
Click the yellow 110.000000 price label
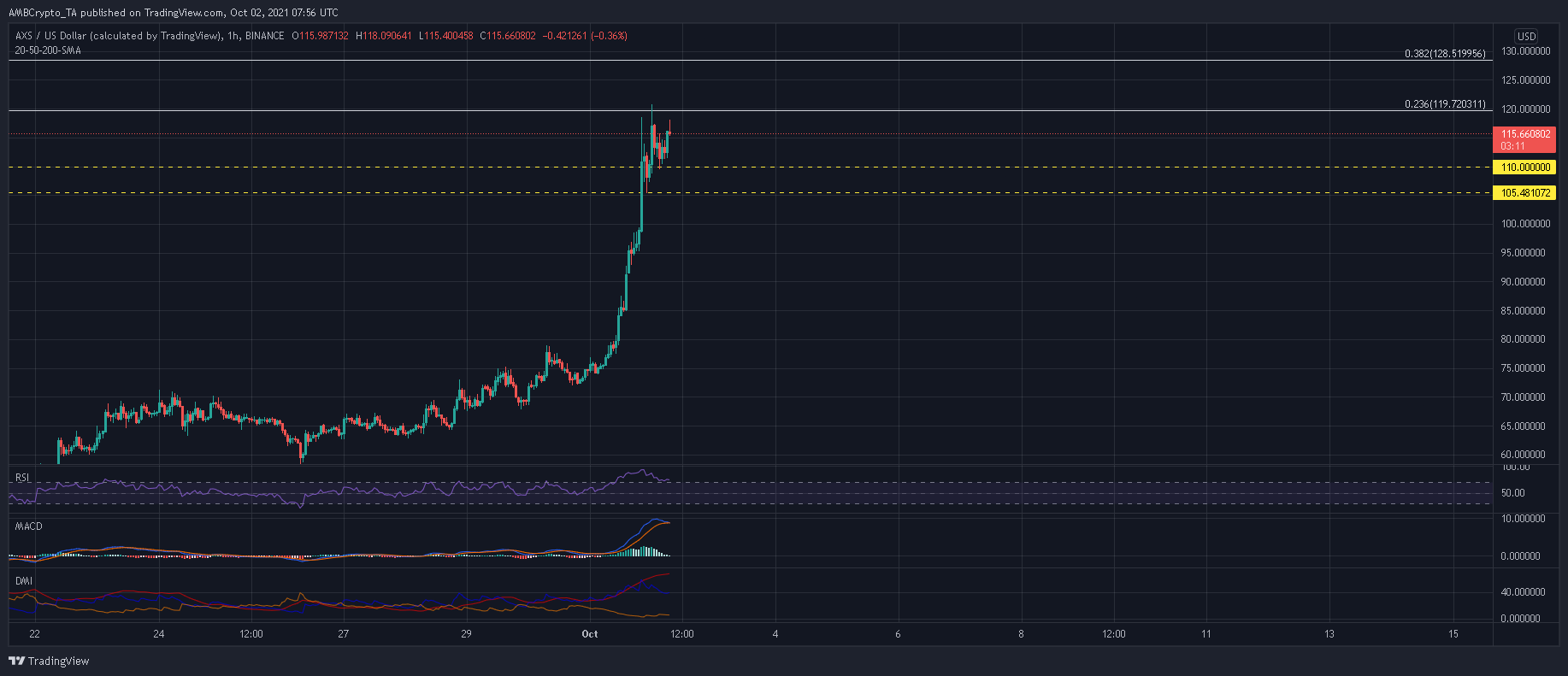(x=1524, y=168)
